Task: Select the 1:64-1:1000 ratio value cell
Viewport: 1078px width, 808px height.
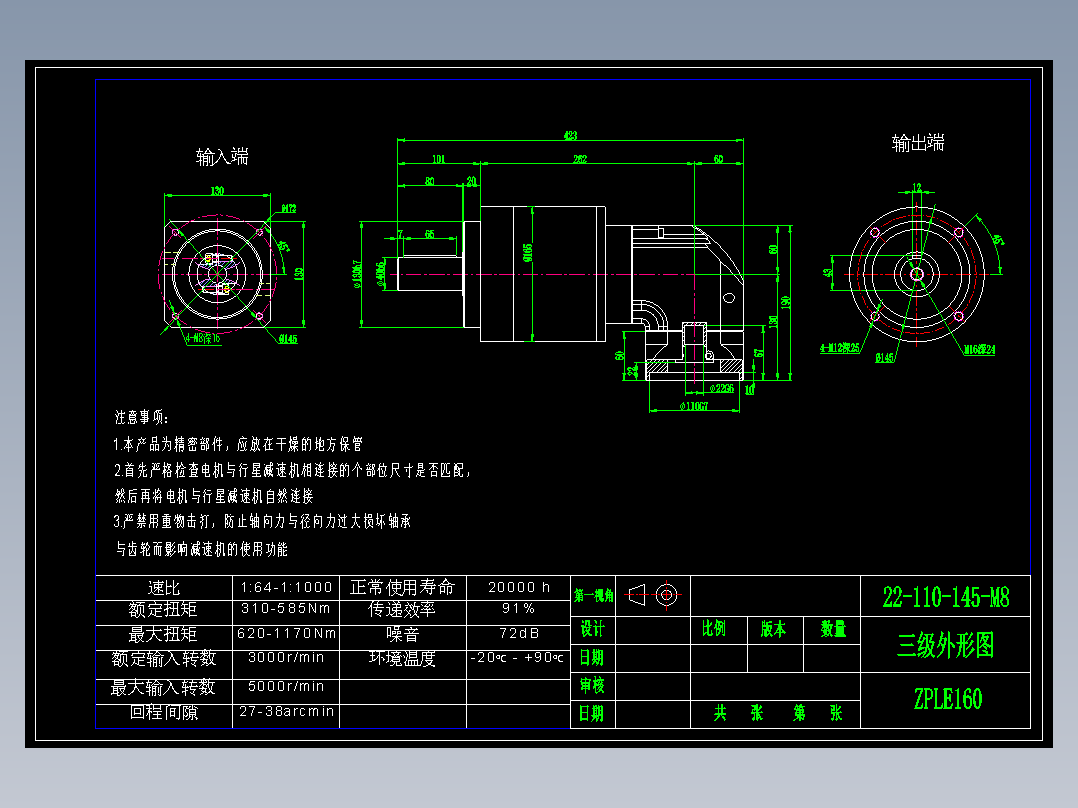Action: (x=287, y=588)
